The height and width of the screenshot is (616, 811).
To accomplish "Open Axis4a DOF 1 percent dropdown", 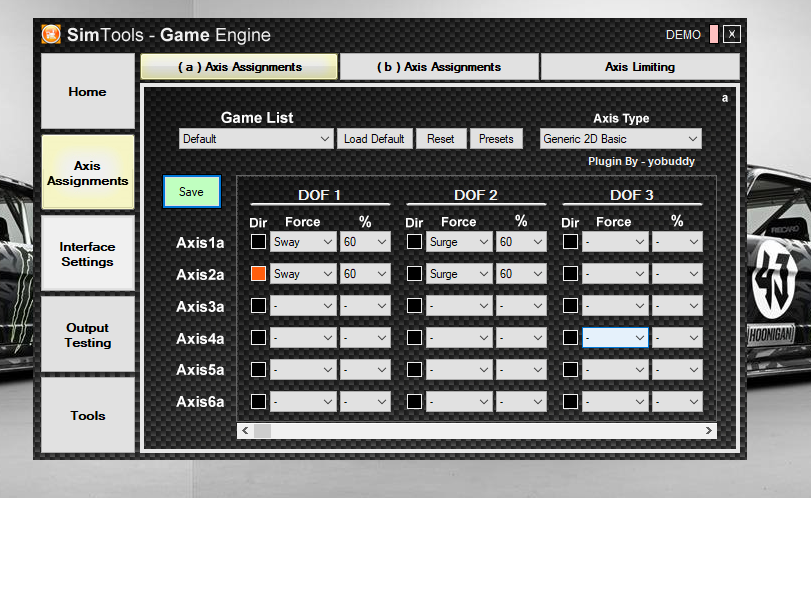I will pos(365,338).
